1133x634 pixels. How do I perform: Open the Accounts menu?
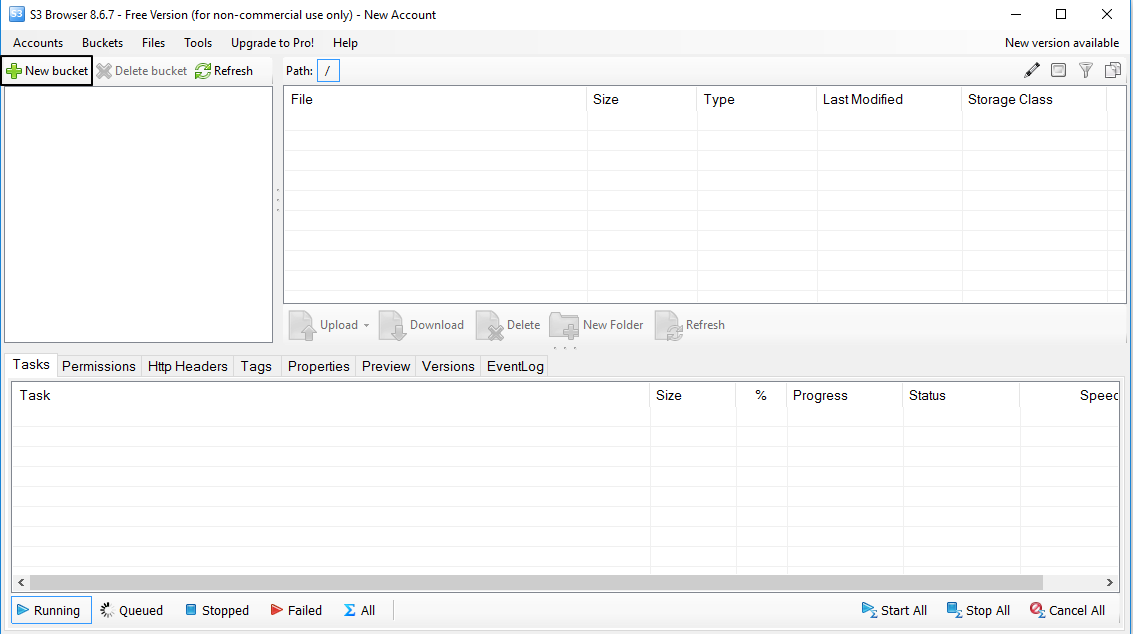(38, 43)
